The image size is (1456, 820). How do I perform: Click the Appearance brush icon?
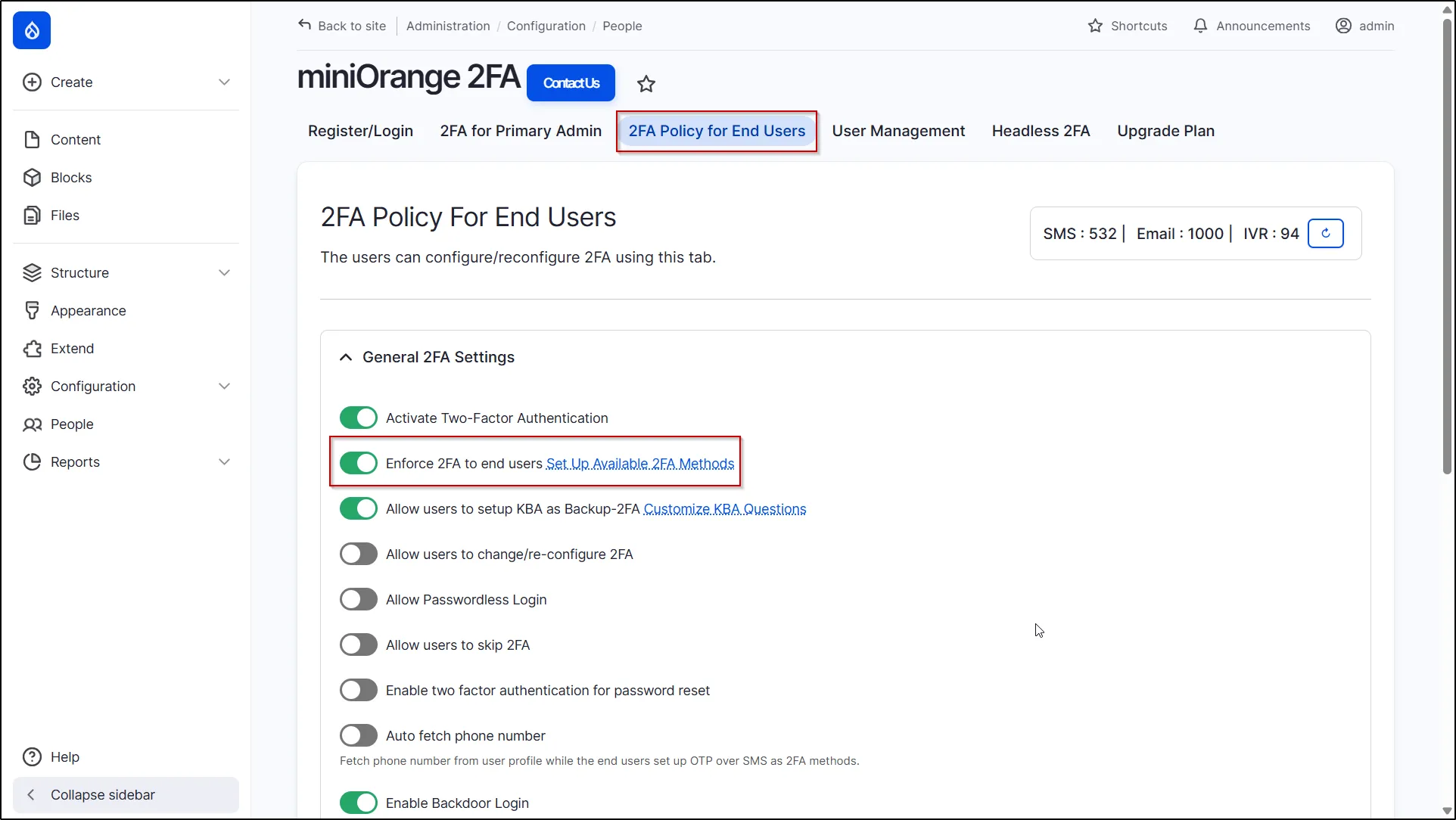pos(32,311)
